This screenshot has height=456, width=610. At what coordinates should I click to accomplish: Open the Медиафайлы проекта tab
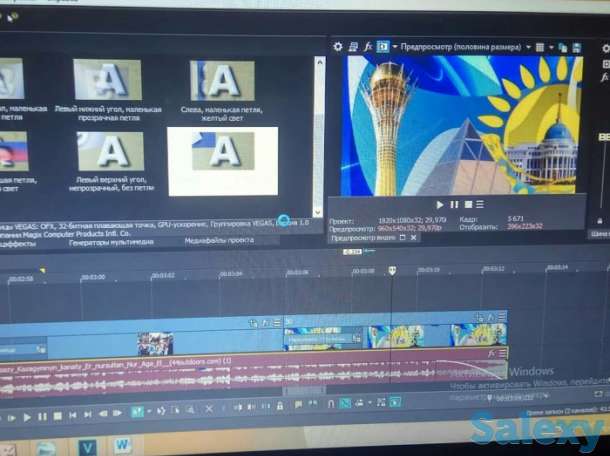click(219, 241)
